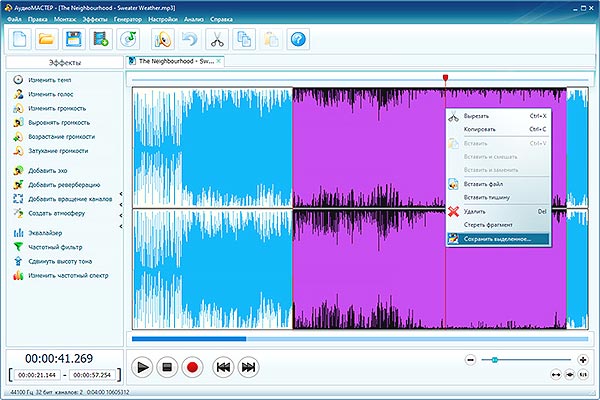This screenshot has width=600, height=400.
Task: Open the Эффекты menu in the menu bar
Action: (x=95, y=19)
